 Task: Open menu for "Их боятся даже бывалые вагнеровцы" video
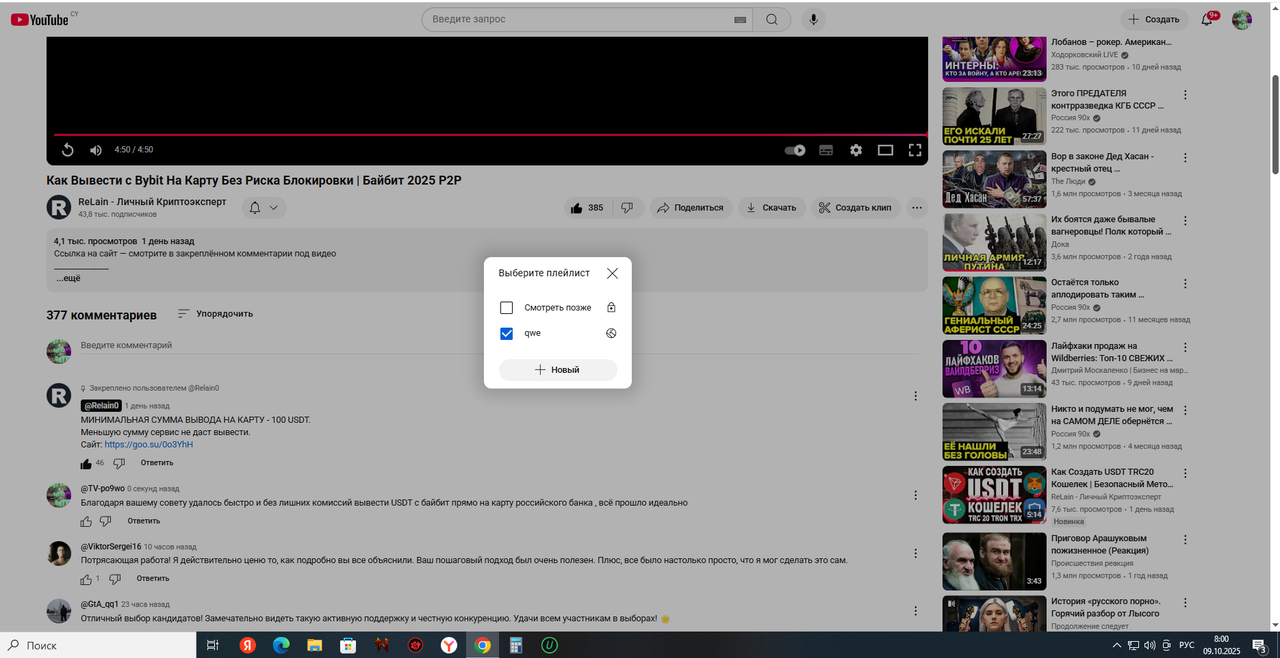(x=1186, y=220)
